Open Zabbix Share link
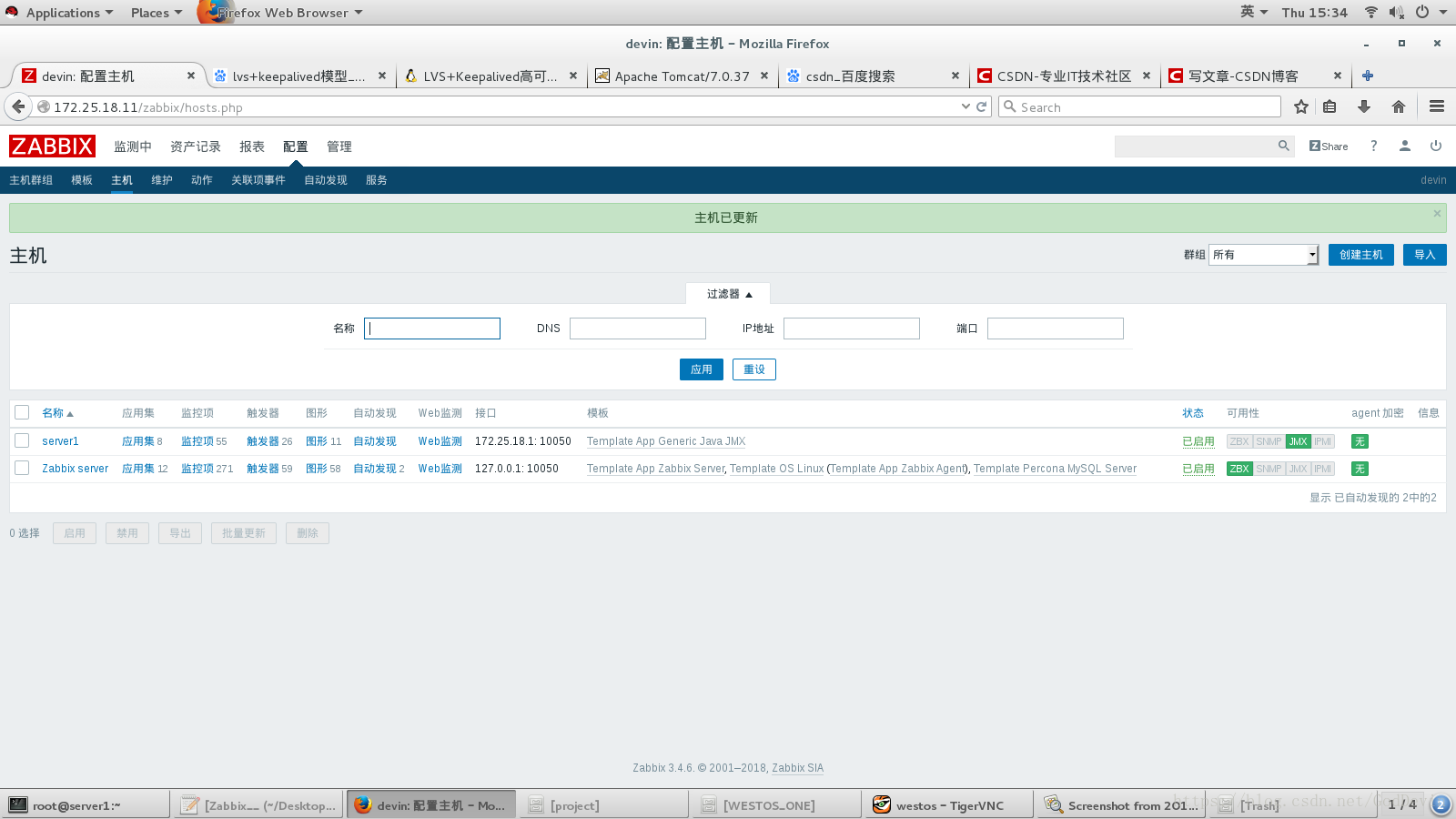 pos(1329,146)
